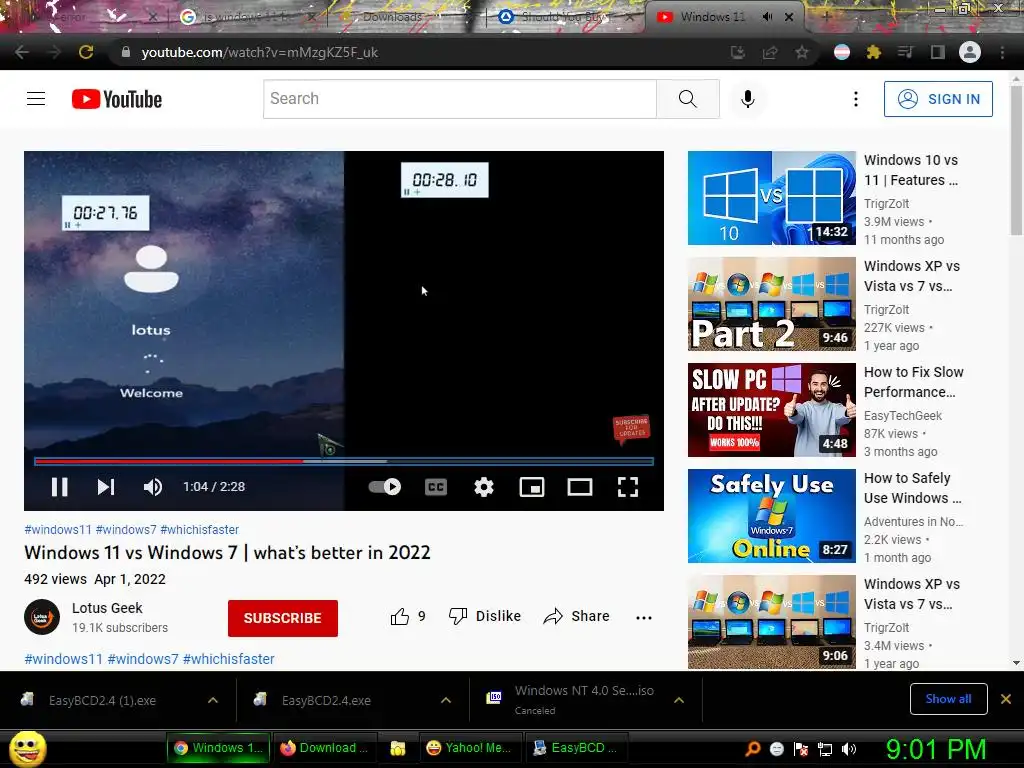Enable miniplayer mode
Viewport: 1024px width, 768px height.
pos(532,487)
